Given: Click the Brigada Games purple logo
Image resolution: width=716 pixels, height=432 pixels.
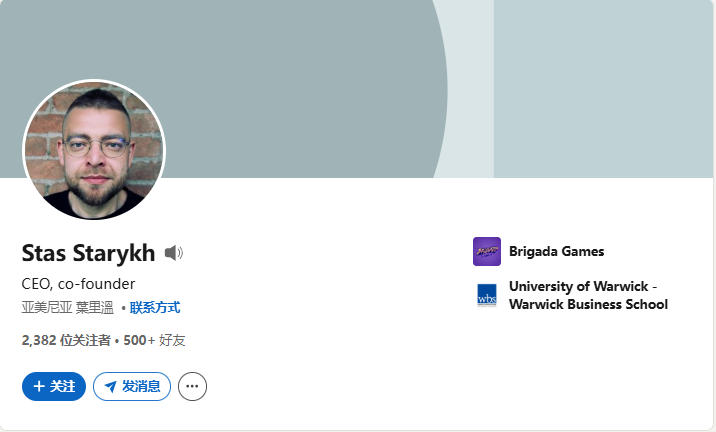Looking at the screenshot, I should (x=486, y=251).
